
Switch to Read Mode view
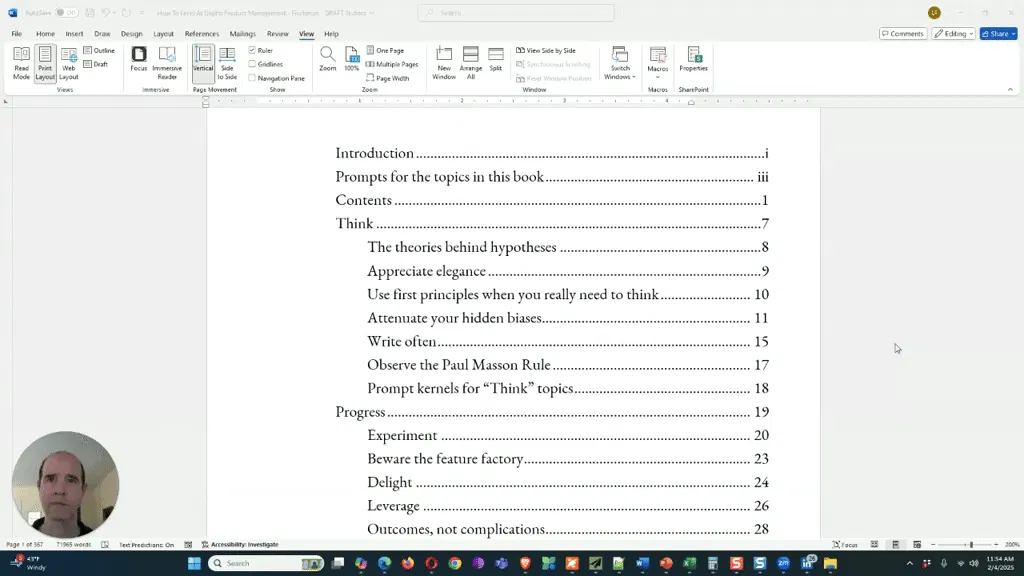click(x=22, y=63)
